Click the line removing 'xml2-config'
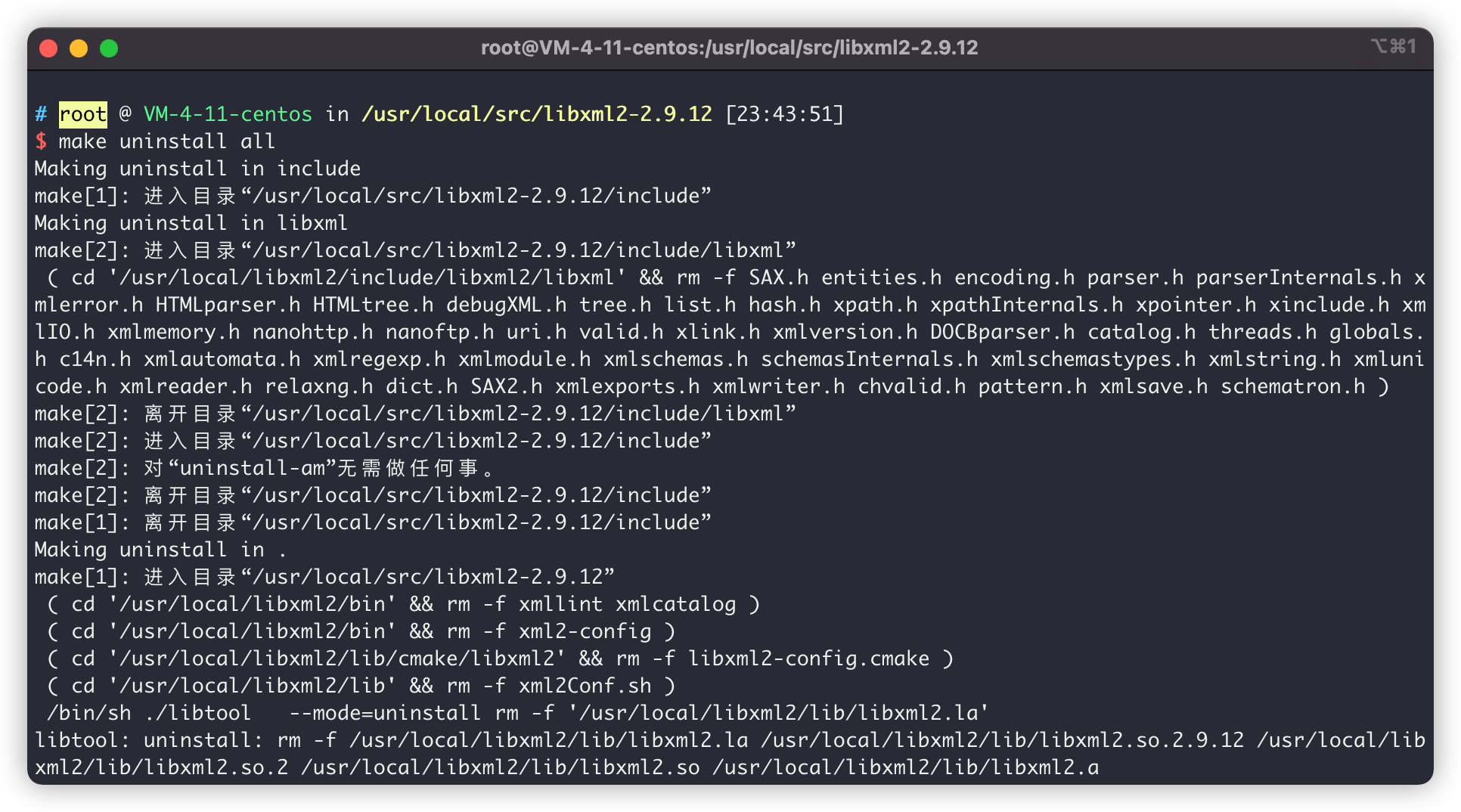This screenshot has width=1461, height=812. (361, 631)
